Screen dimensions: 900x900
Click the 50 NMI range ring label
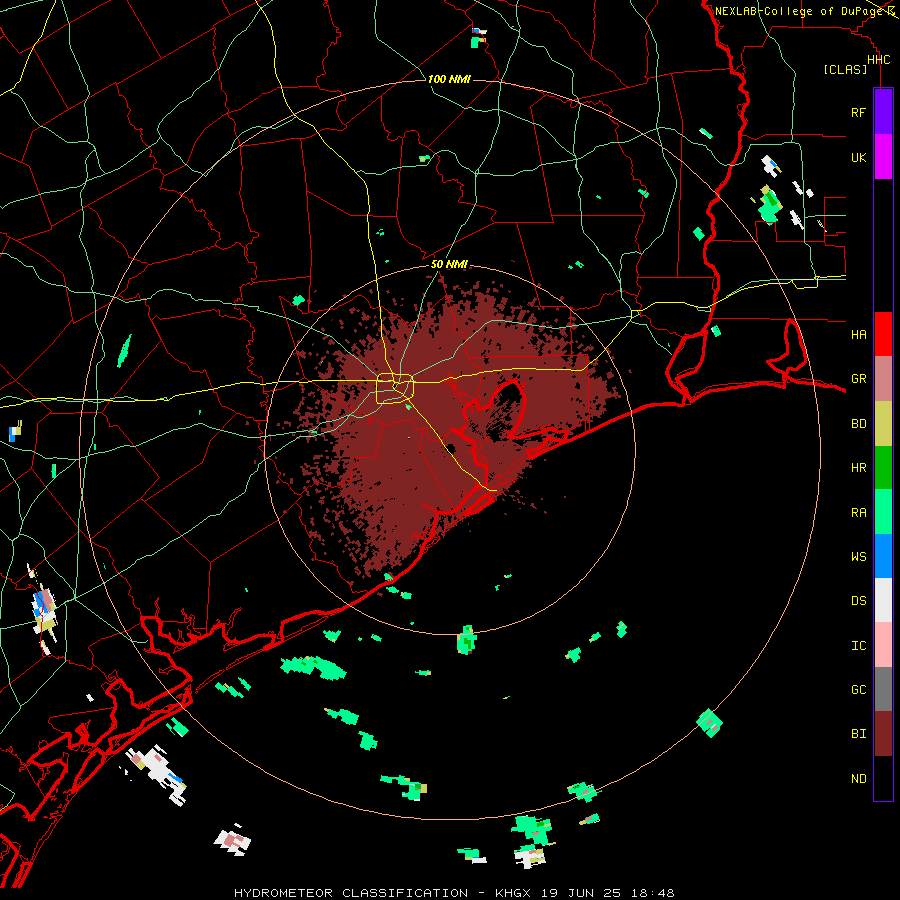(x=449, y=264)
